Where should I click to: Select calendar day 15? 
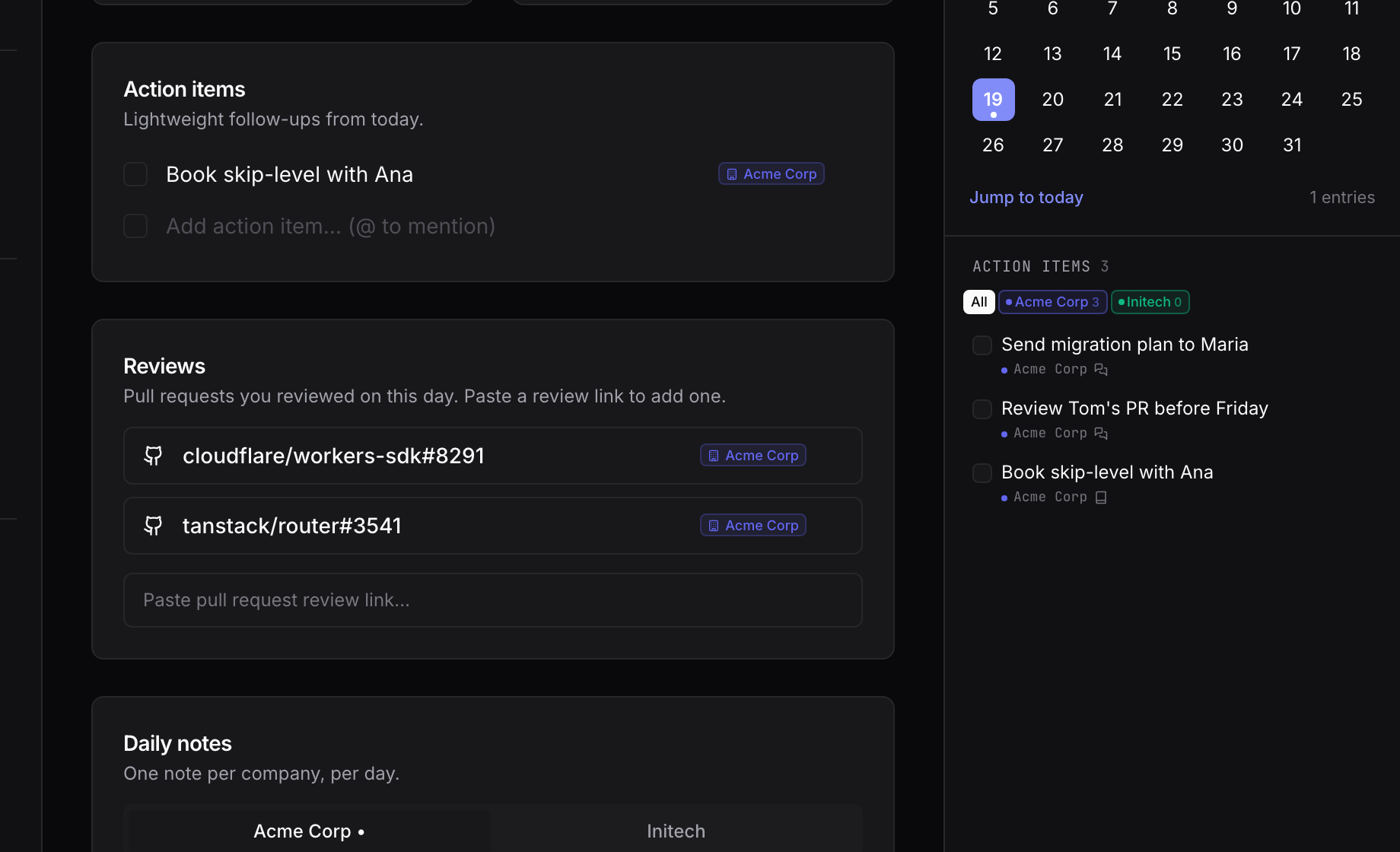pos(1172,54)
